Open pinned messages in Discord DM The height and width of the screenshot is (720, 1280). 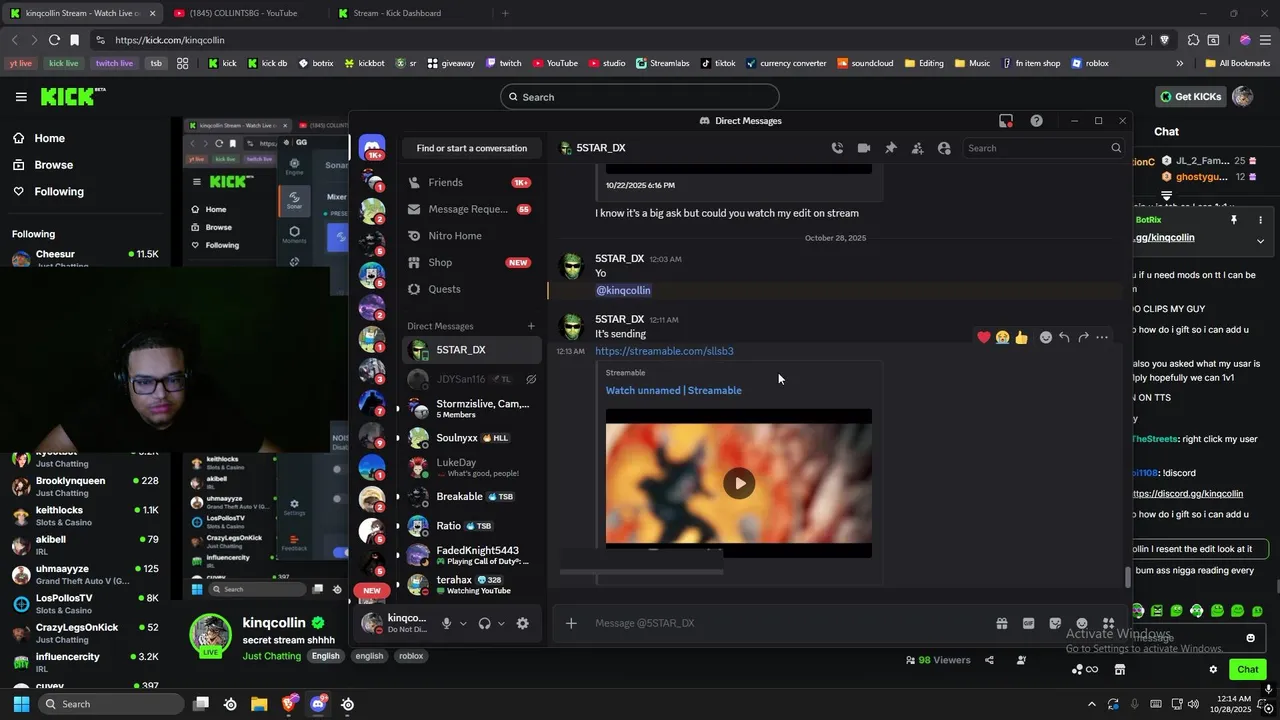point(891,148)
